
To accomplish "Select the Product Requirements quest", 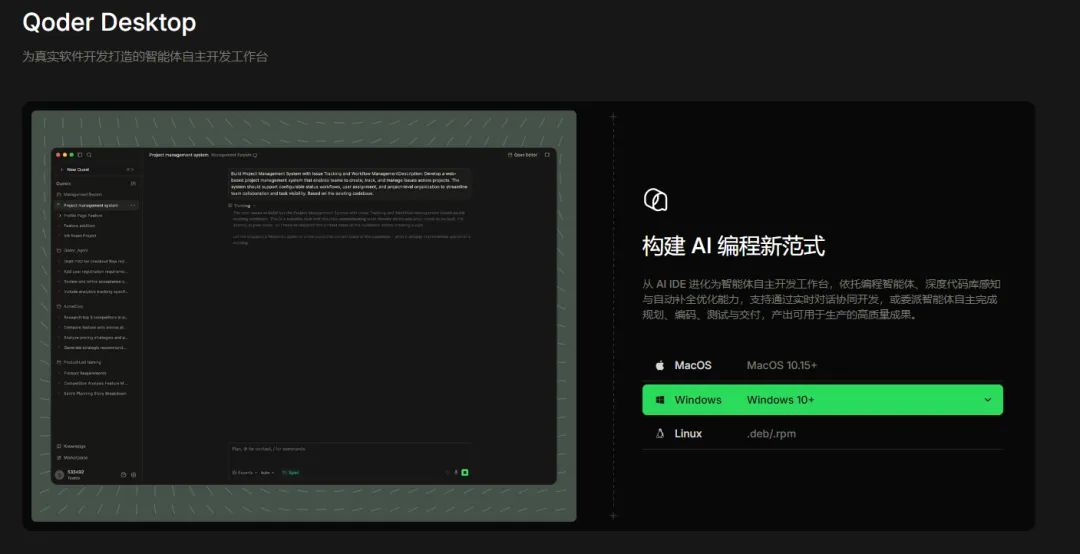I will 85,373.
